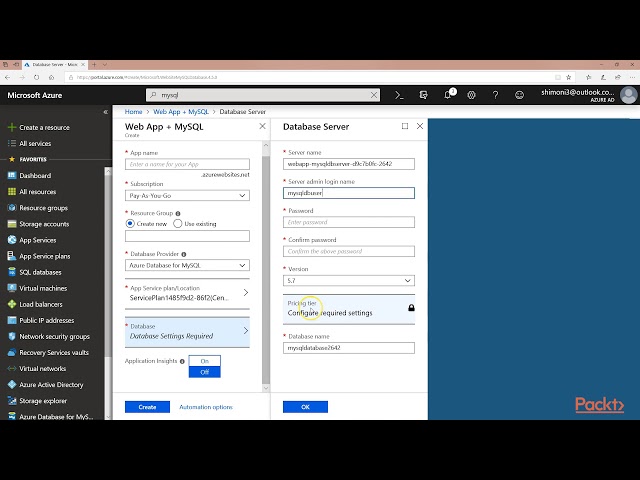Focus the resource group name field
The image size is (640, 480).
[x=187, y=236]
